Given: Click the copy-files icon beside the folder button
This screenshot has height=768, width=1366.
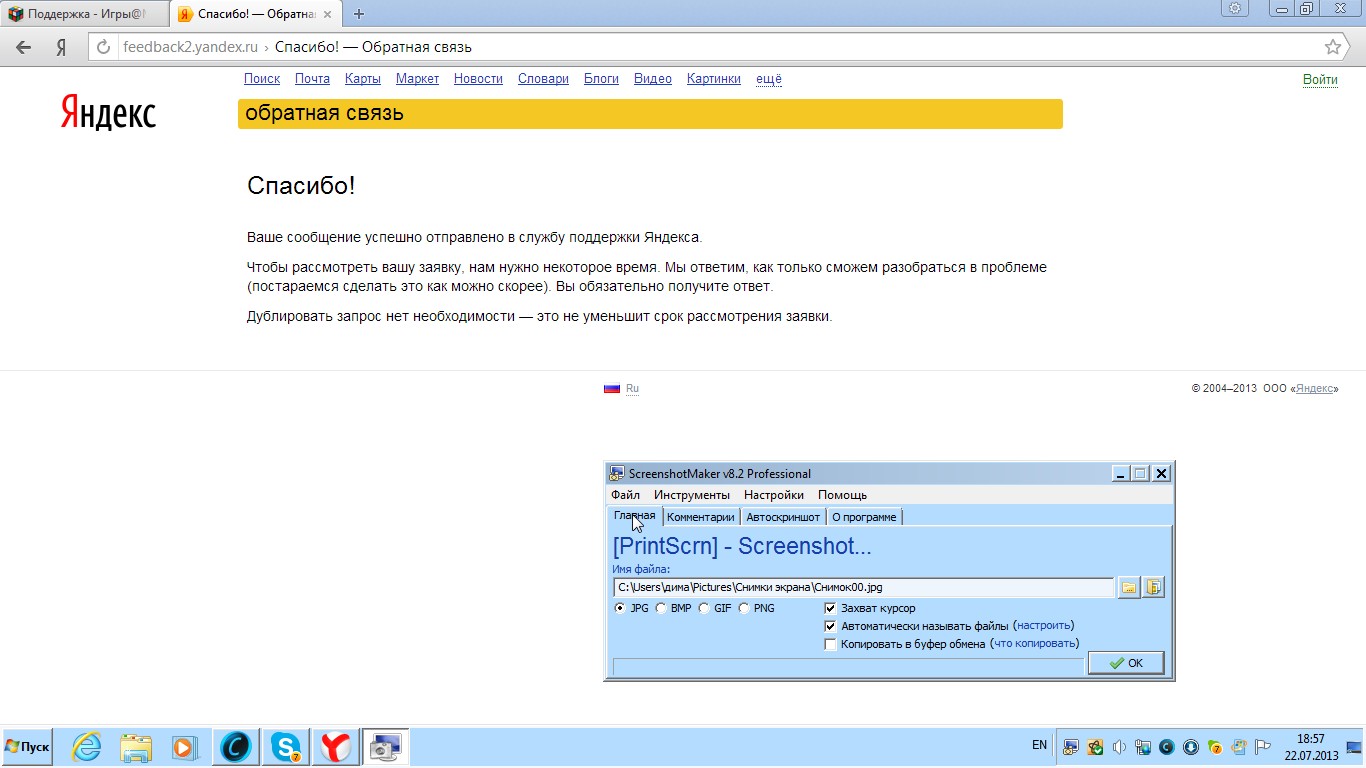Looking at the screenshot, I should 1154,587.
